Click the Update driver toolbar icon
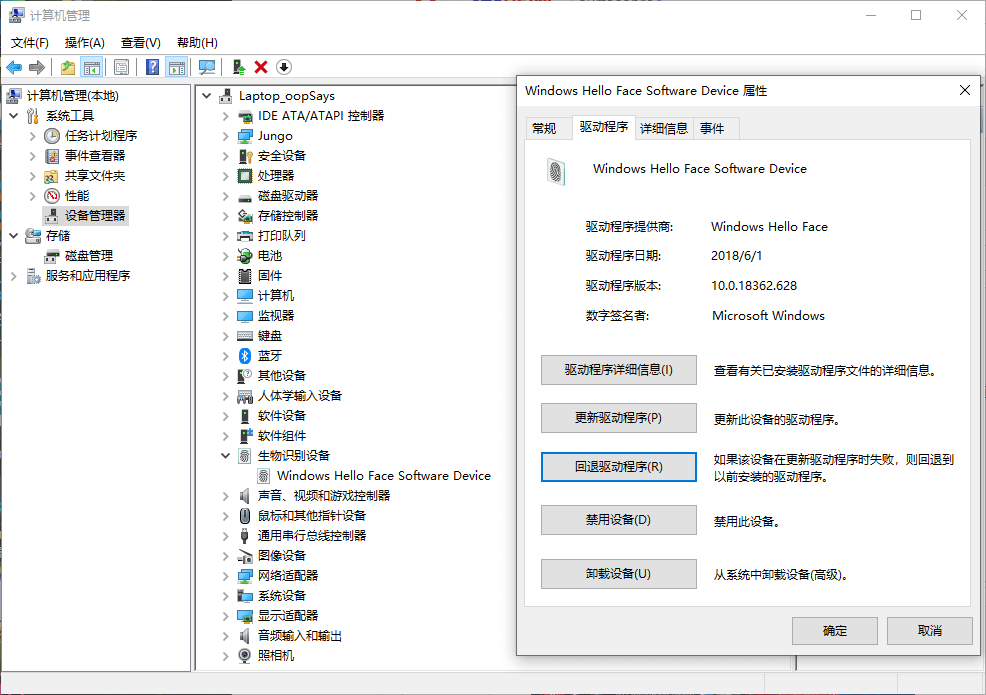Image resolution: width=986 pixels, height=695 pixels. click(238, 67)
